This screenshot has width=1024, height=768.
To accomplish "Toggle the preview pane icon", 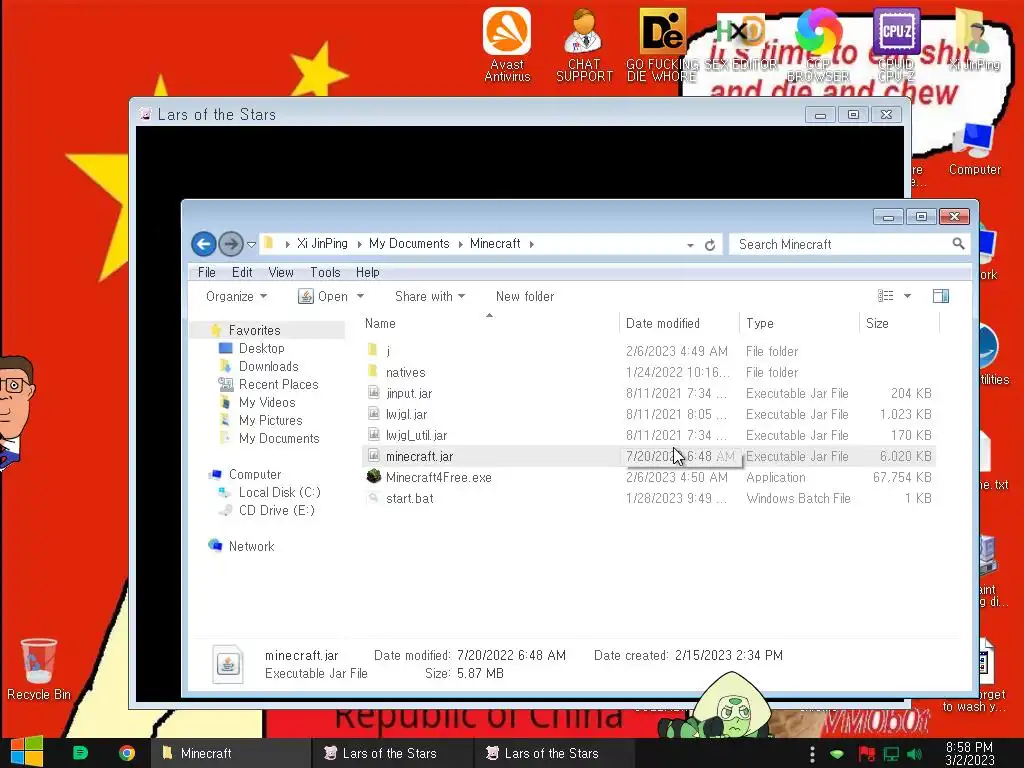I will click(941, 296).
